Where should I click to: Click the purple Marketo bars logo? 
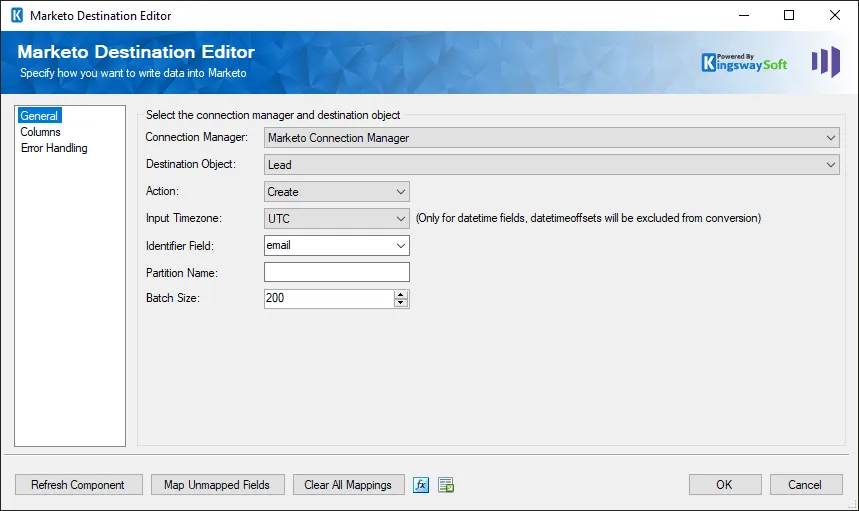tap(826, 61)
